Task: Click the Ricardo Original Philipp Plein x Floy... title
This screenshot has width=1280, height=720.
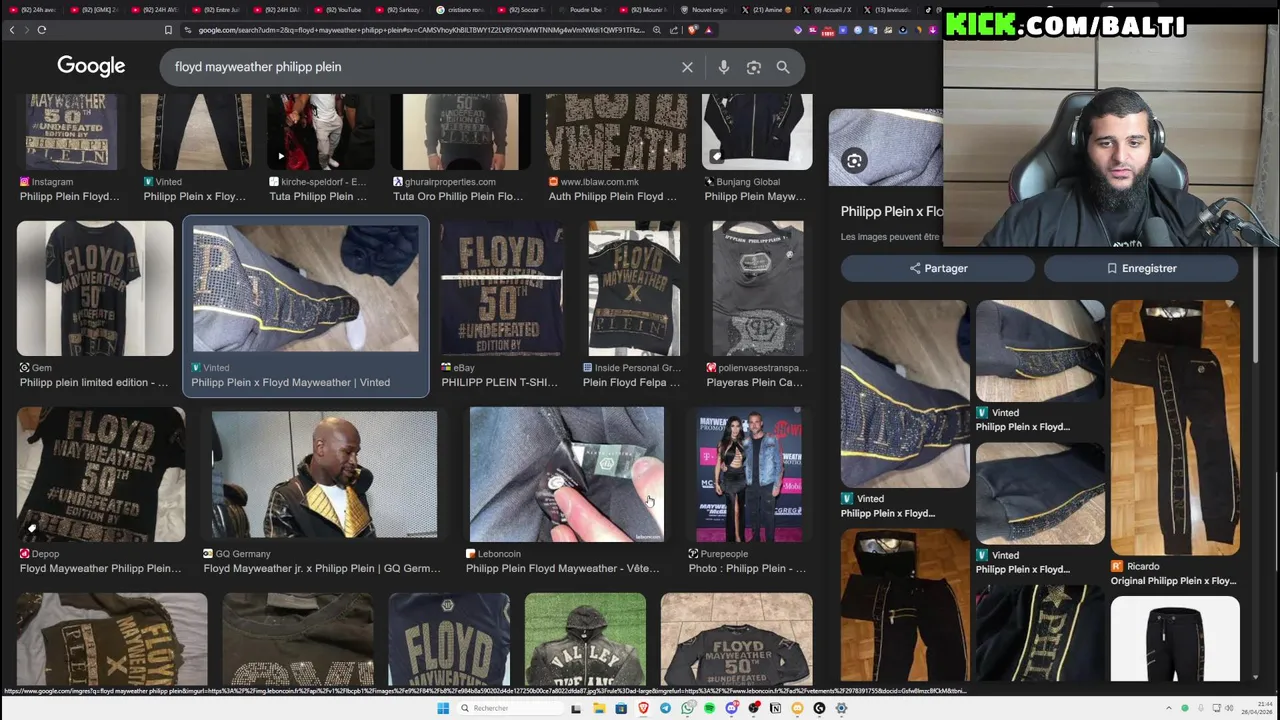Action: click(1174, 581)
